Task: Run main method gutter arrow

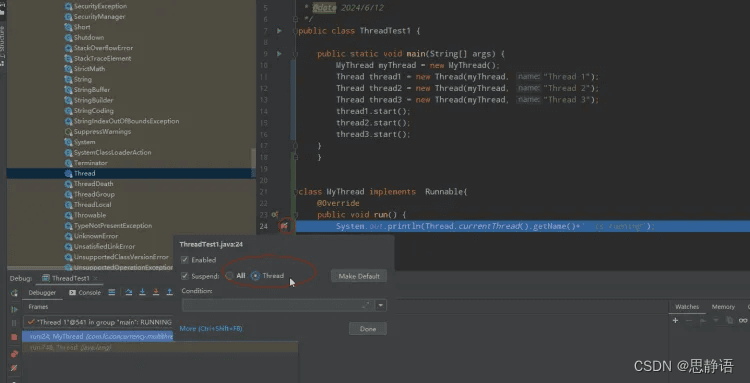Action: [x=279, y=54]
